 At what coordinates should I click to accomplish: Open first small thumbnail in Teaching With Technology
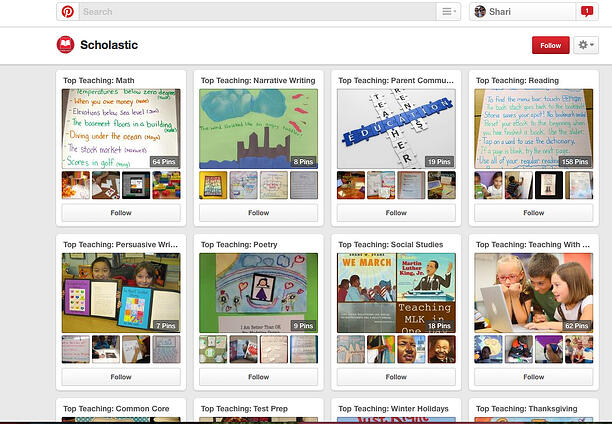coord(488,349)
